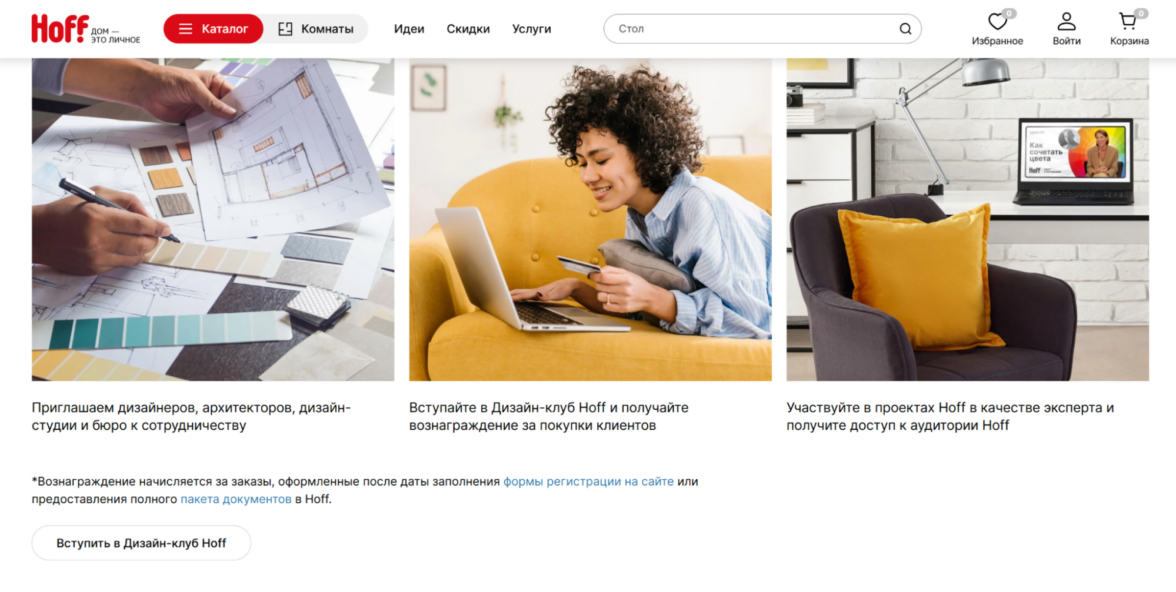The image size is (1176, 592).
Task: Open Избранное heart icon
Action: coord(997,21)
